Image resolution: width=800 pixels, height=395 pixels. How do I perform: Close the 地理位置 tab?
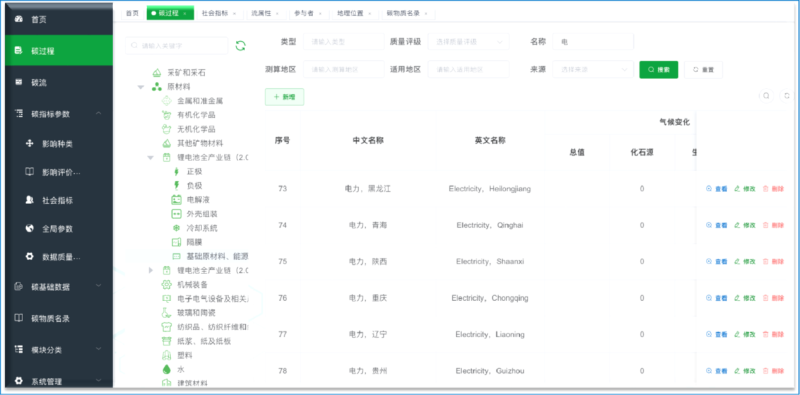[369, 14]
